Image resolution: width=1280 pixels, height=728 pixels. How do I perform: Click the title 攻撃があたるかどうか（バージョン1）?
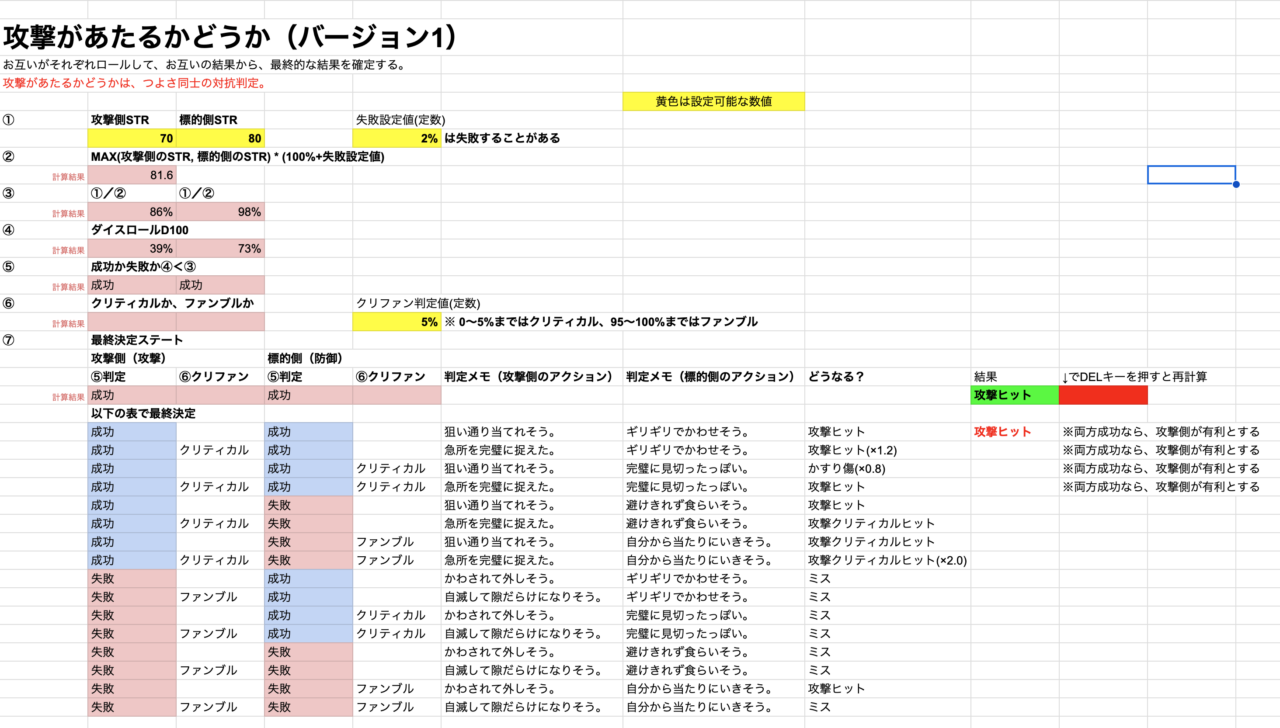230,38
